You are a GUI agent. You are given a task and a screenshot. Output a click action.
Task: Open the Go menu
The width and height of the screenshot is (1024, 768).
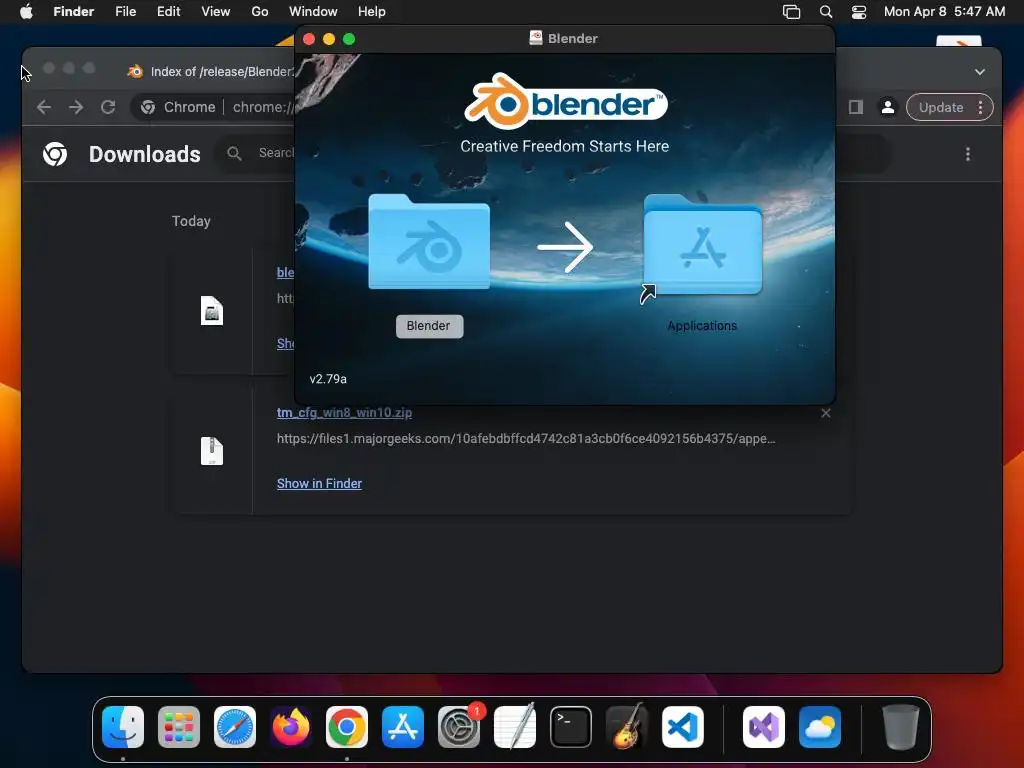click(260, 12)
